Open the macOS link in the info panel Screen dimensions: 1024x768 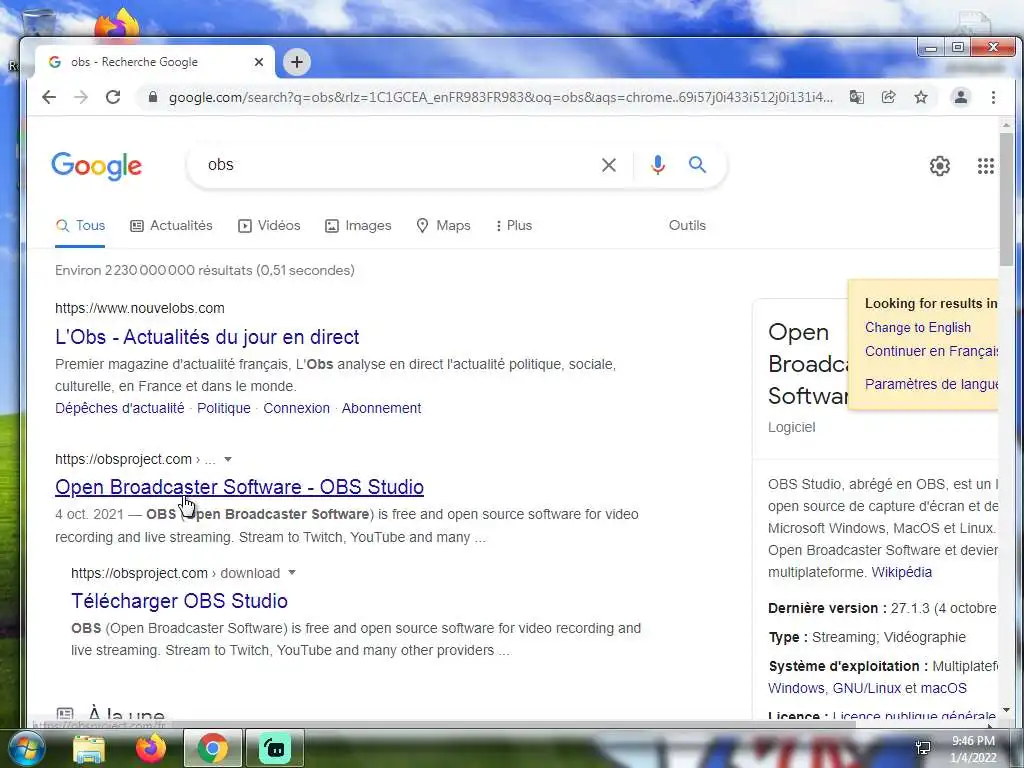point(944,688)
